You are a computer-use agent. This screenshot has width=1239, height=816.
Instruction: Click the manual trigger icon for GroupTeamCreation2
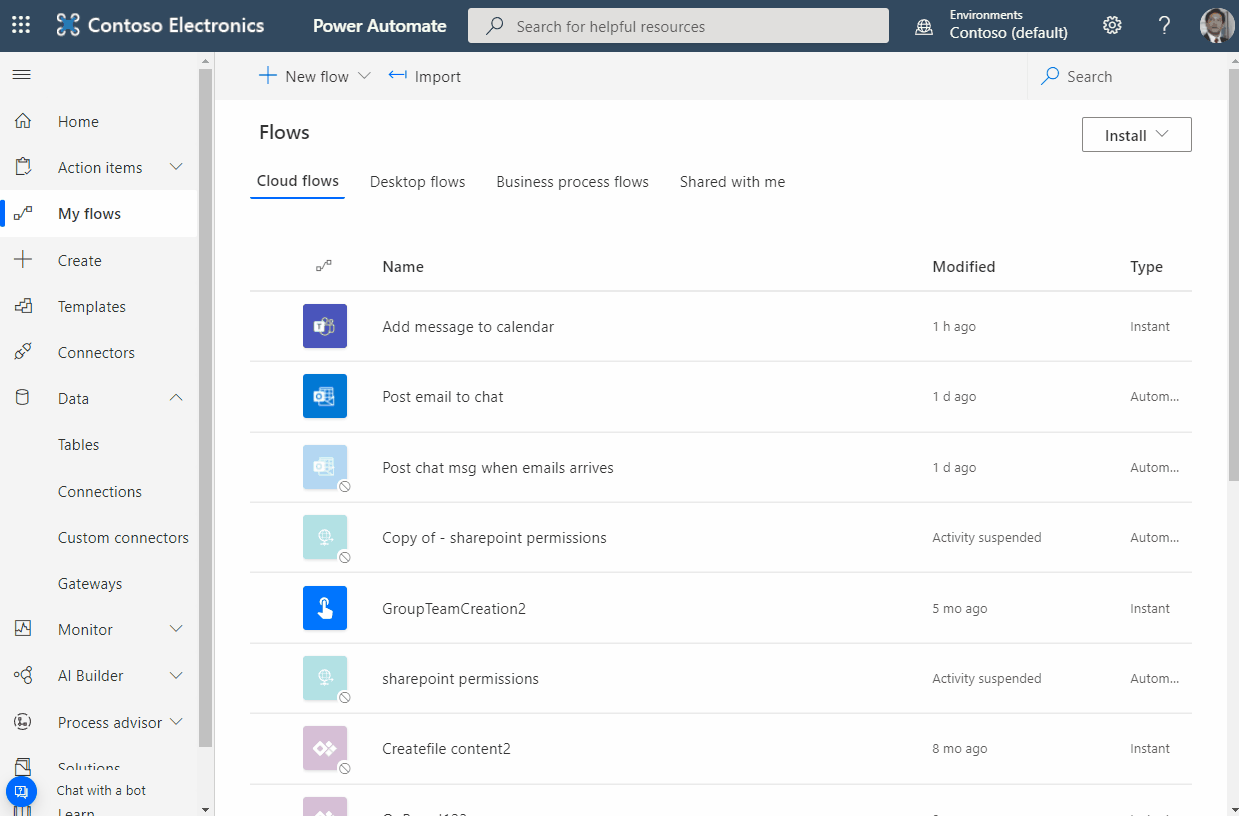point(325,608)
